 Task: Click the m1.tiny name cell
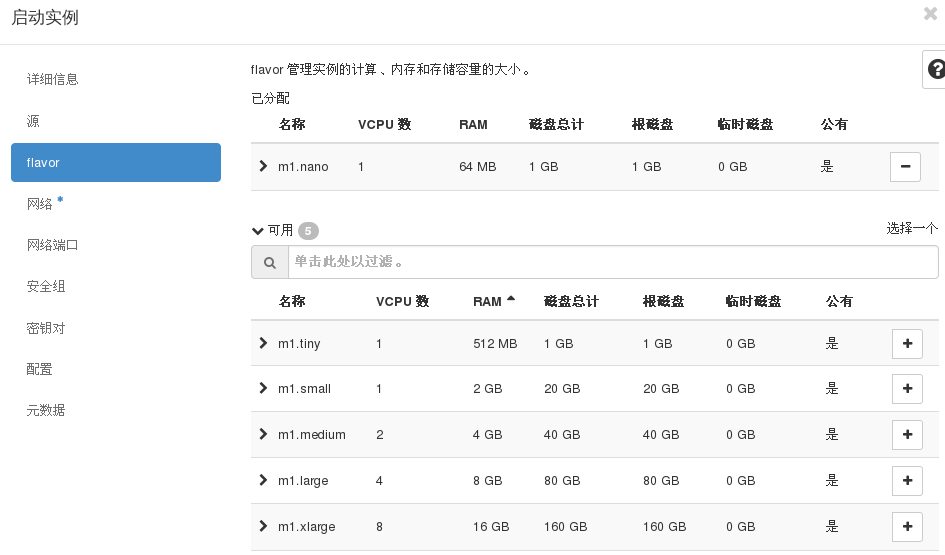pos(299,343)
